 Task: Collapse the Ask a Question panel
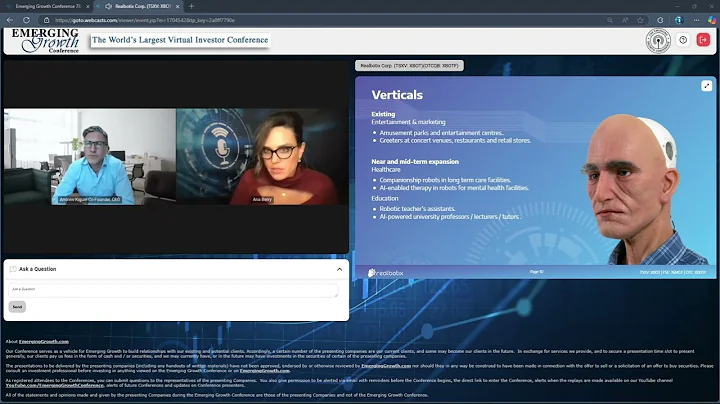(x=339, y=269)
